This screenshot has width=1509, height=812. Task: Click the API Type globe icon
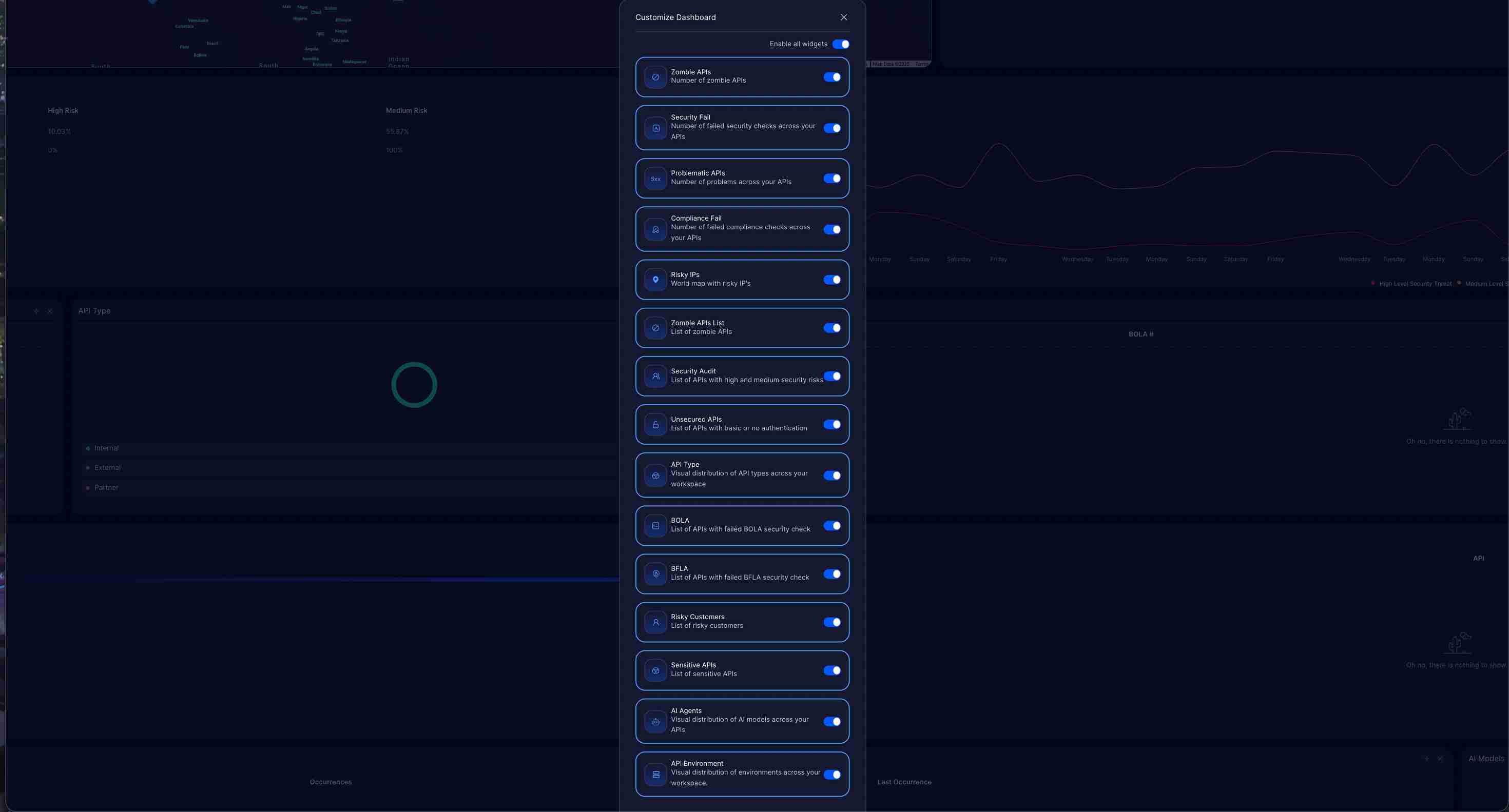[654, 476]
